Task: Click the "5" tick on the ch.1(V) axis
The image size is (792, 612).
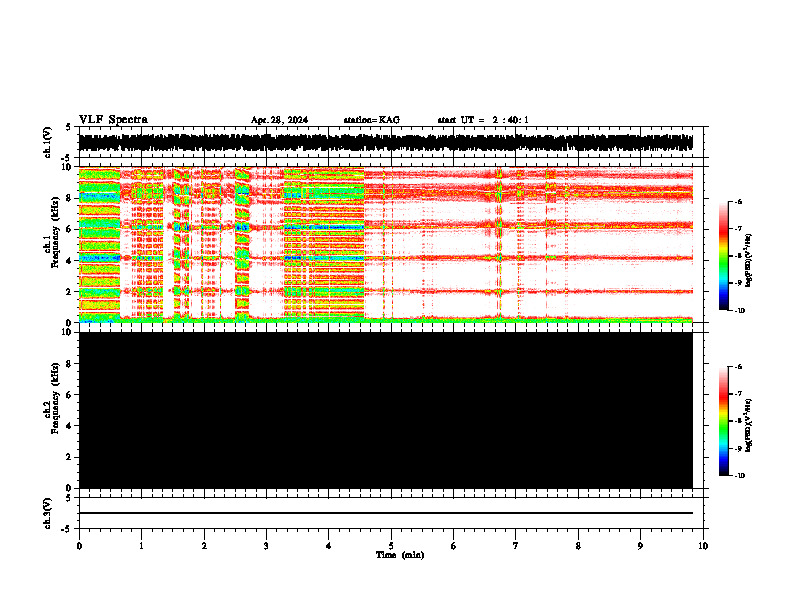Action: click(68, 128)
